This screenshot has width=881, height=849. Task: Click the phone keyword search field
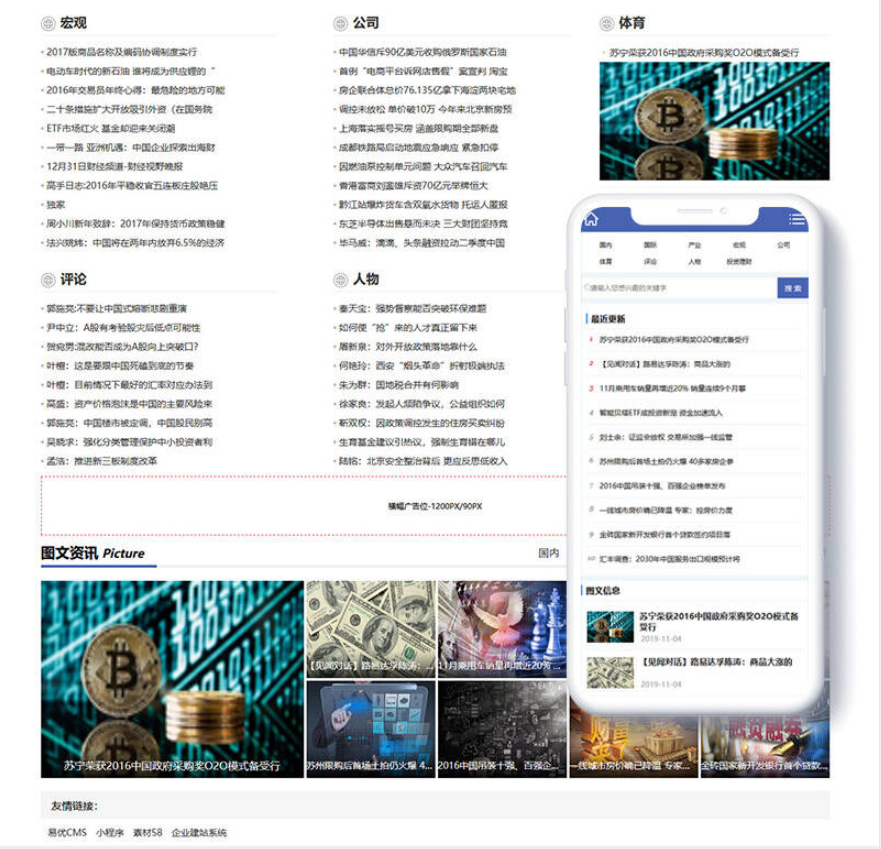[x=680, y=288]
